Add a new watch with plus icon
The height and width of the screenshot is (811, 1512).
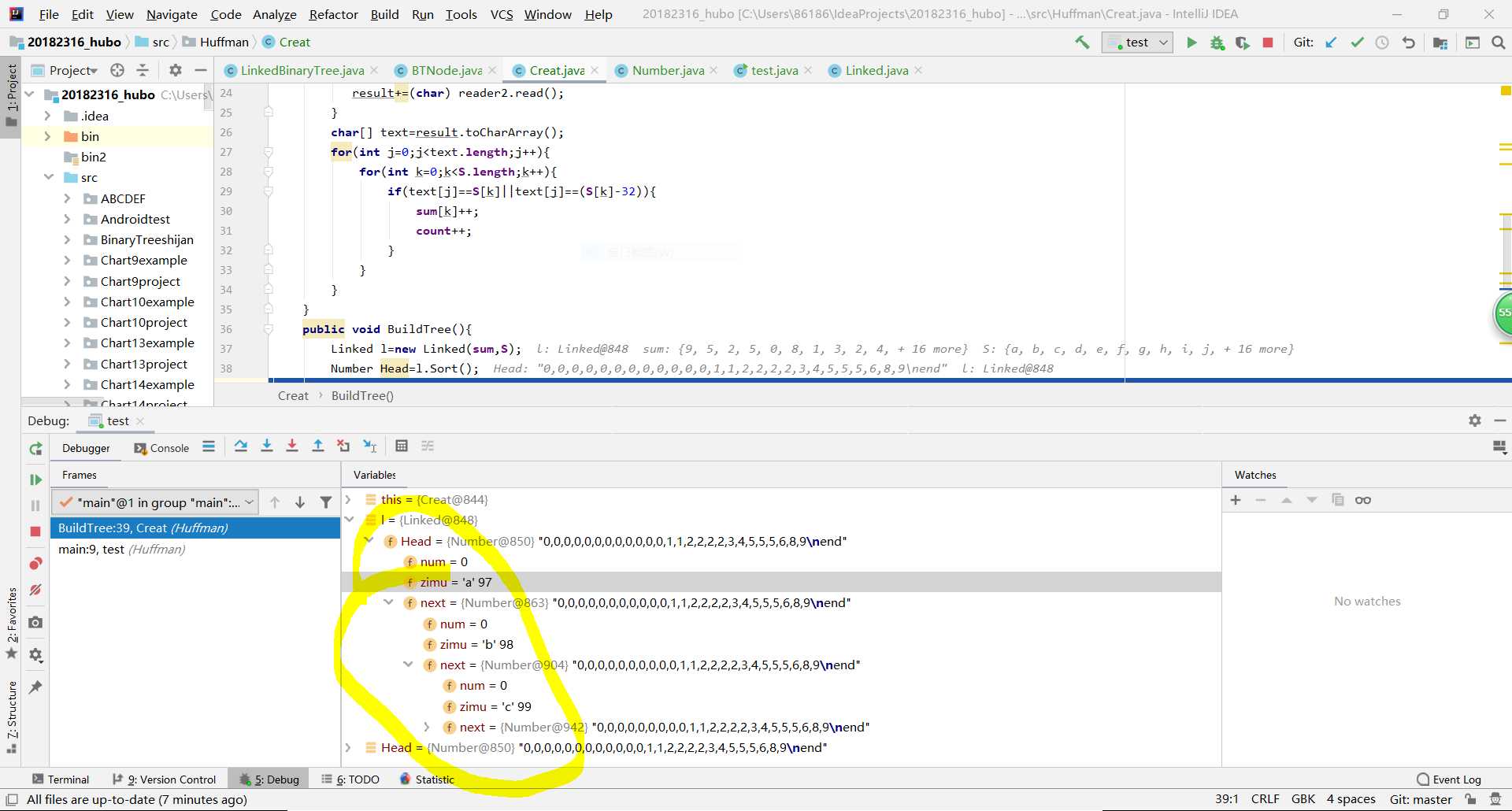(x=1236, y=500)
